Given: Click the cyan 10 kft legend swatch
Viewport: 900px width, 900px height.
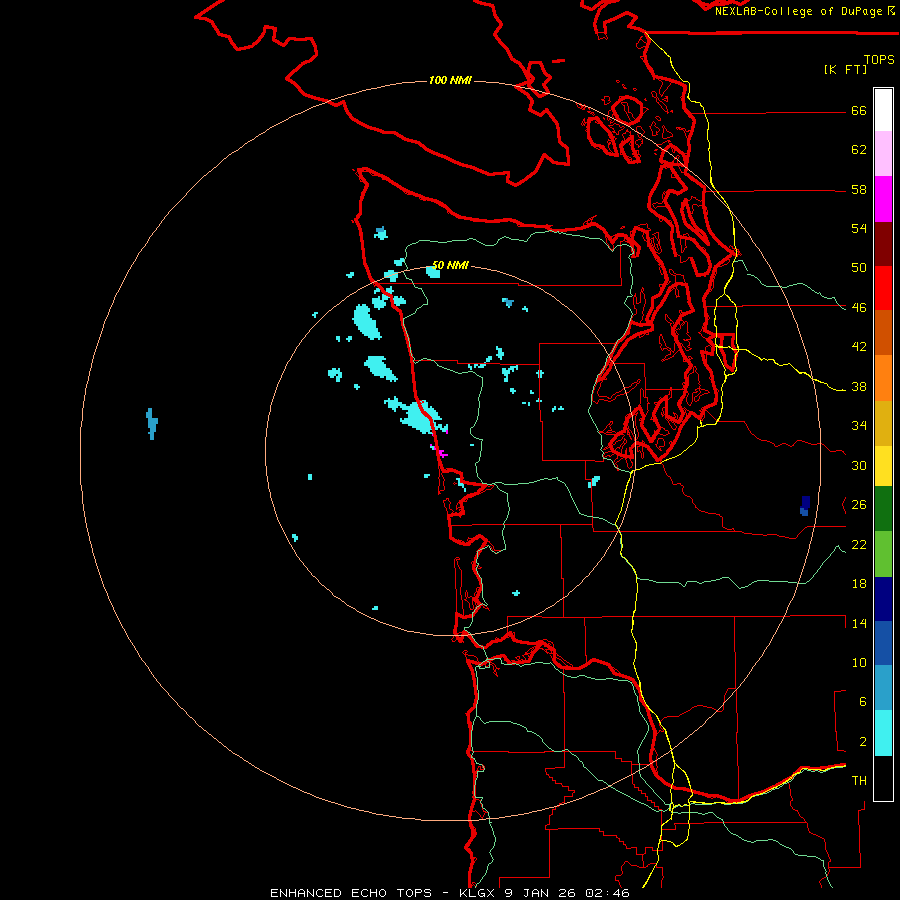Looking at the screenshot, I should point(883,733).
